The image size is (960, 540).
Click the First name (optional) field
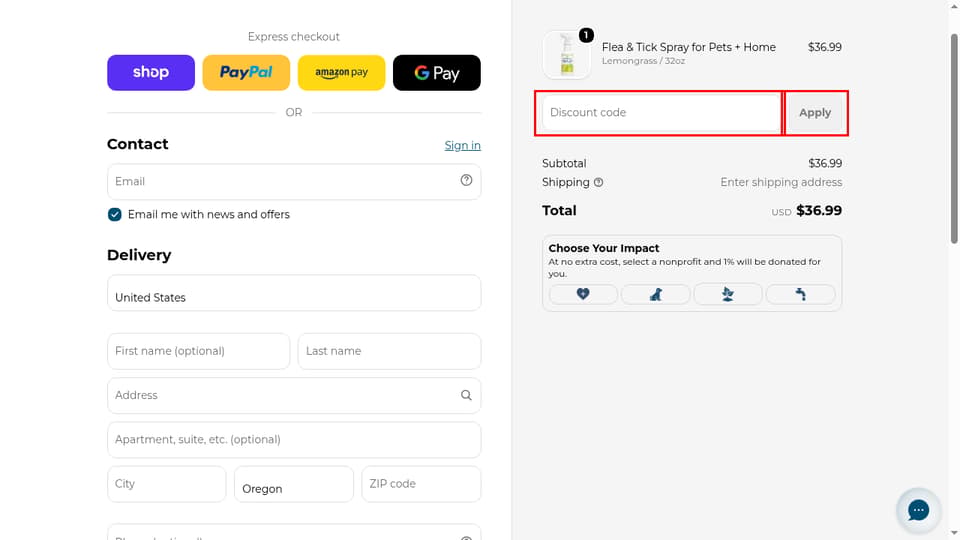198,351
